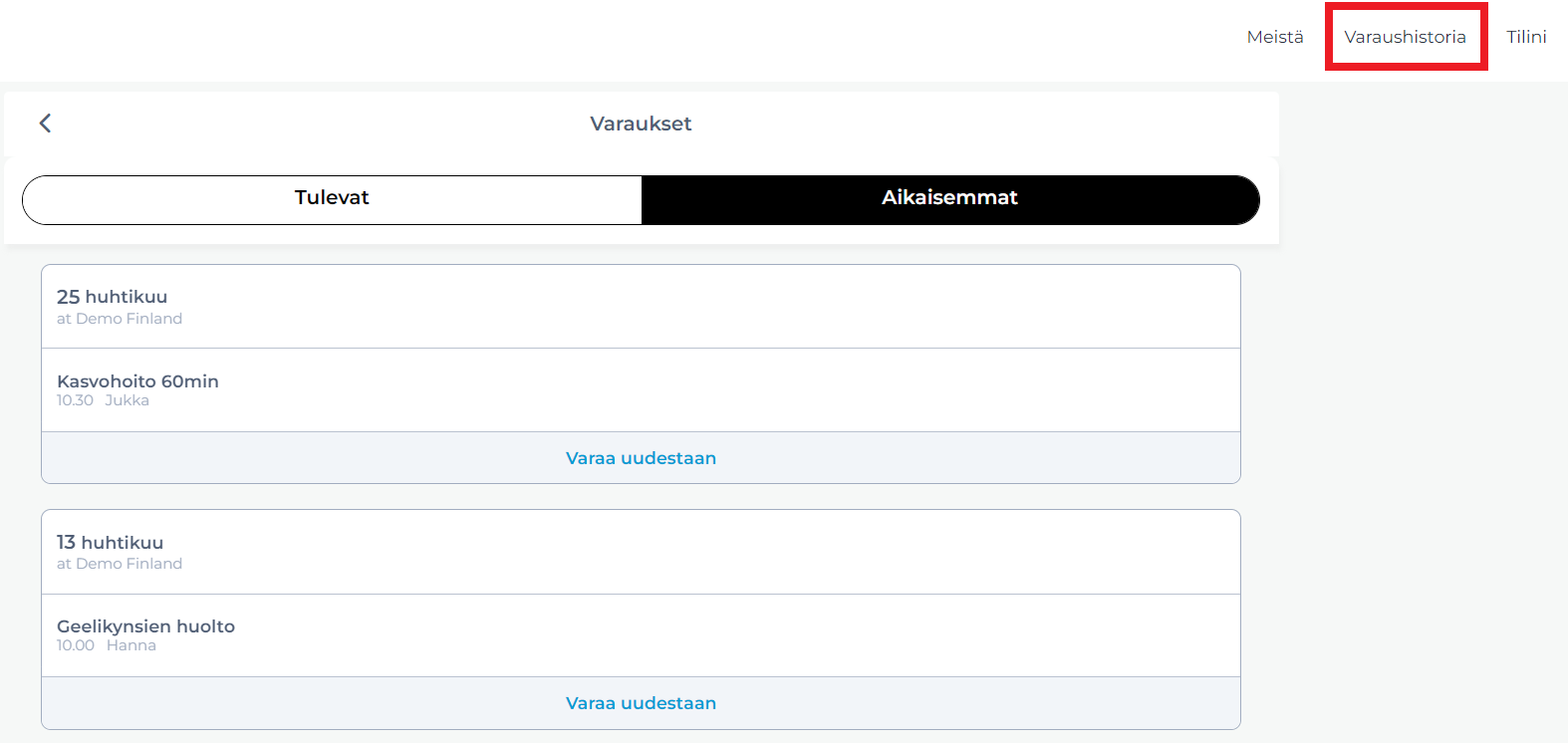Open the 13 huhtikuu booking header
The image size is (1568, 743).
pyautogui.click(x=641, y=552)
